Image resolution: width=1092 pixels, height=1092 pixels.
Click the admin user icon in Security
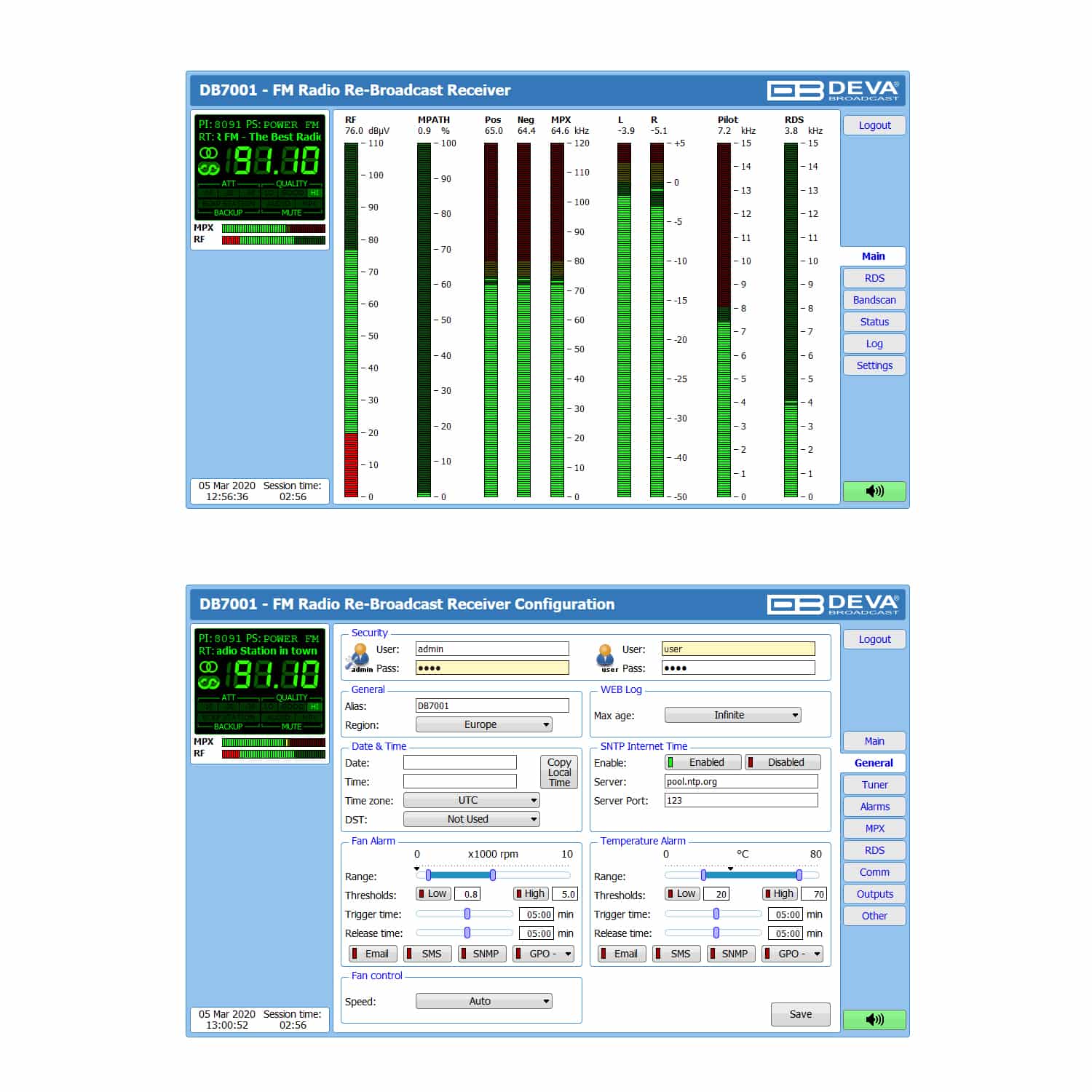coord(359,657)
